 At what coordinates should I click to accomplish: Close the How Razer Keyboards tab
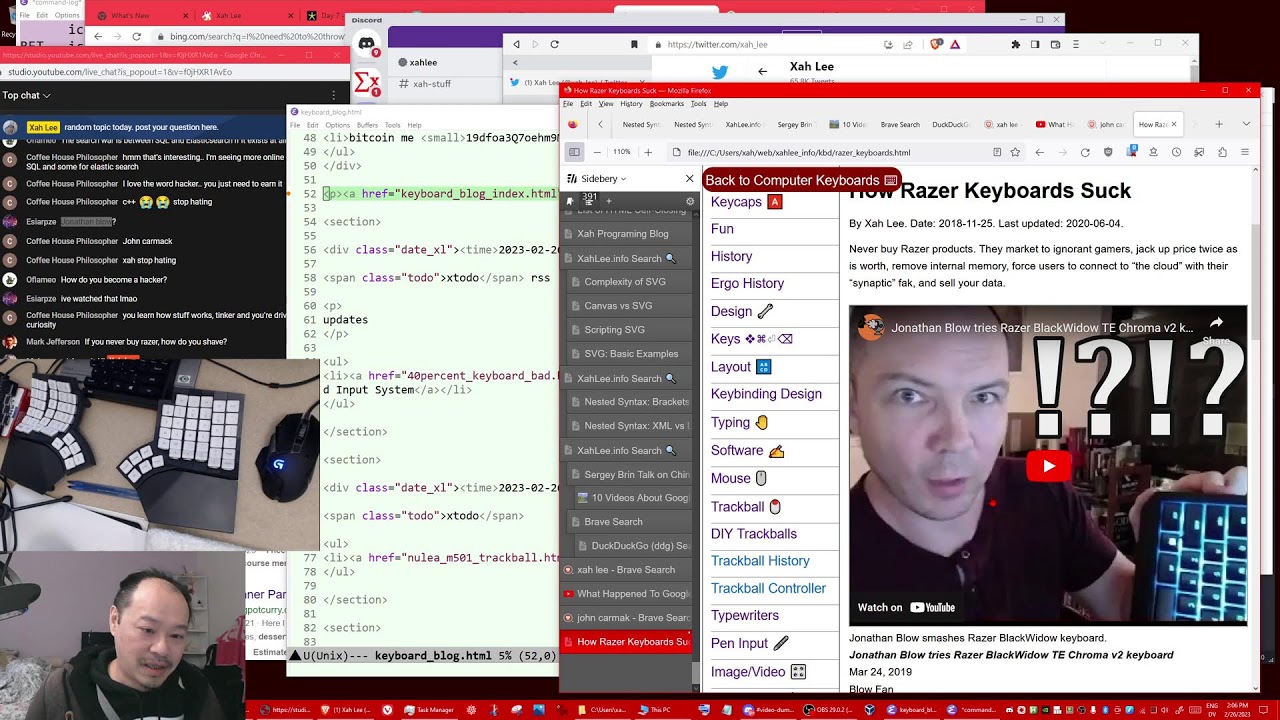[x=1174, y=124]
